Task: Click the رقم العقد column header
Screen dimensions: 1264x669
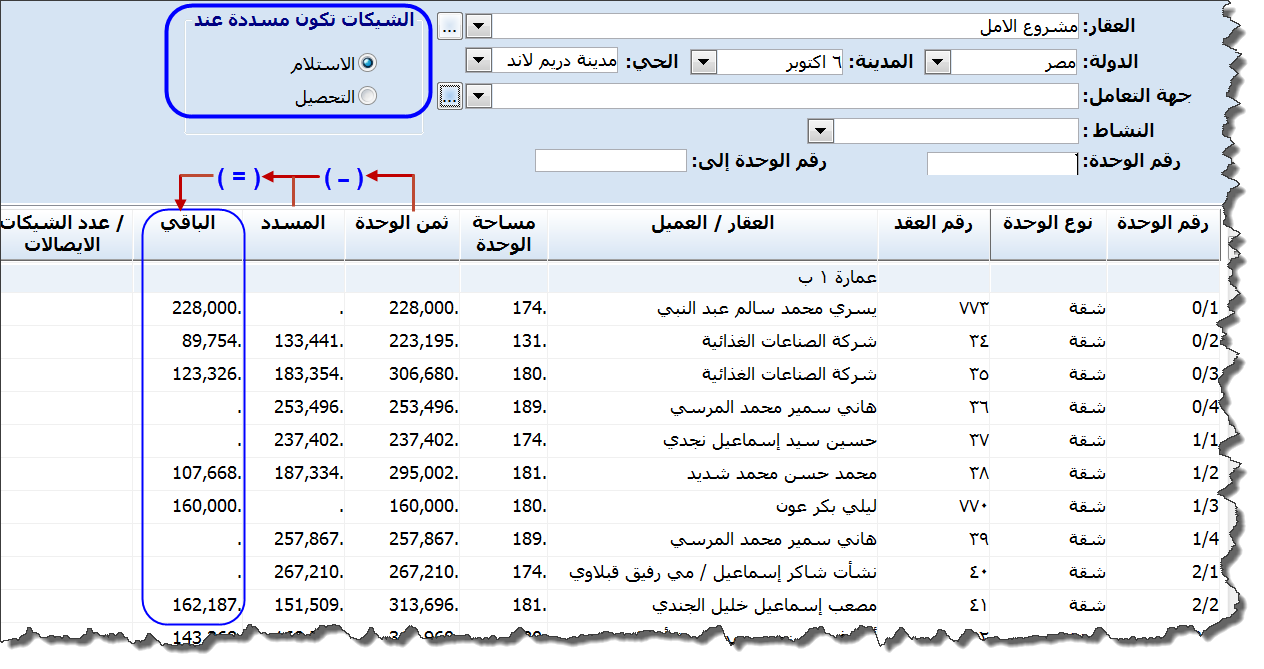Action: [933, 224]
